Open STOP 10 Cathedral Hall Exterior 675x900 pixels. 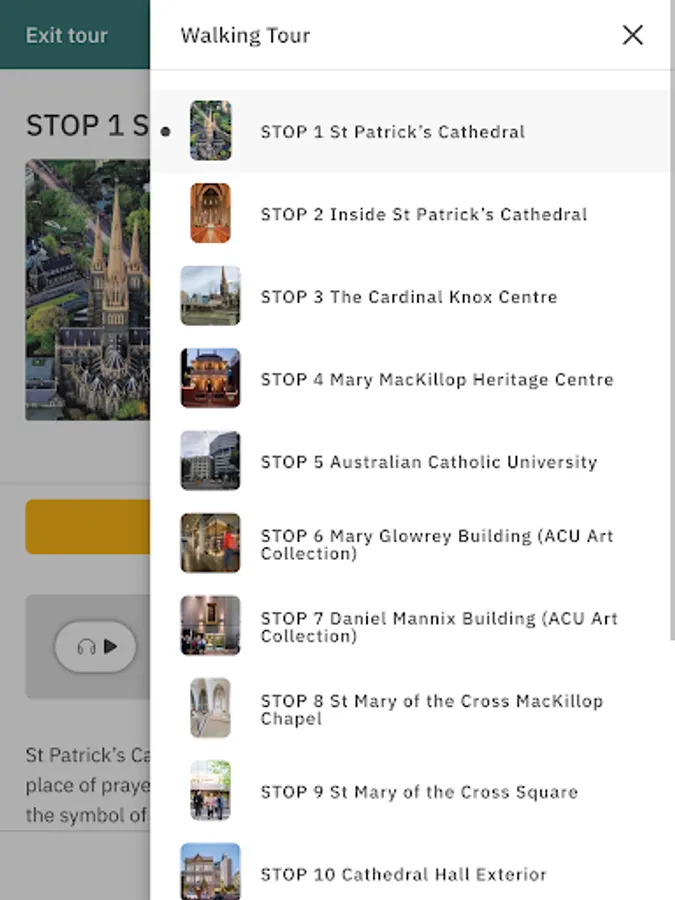tap(404, 874)
